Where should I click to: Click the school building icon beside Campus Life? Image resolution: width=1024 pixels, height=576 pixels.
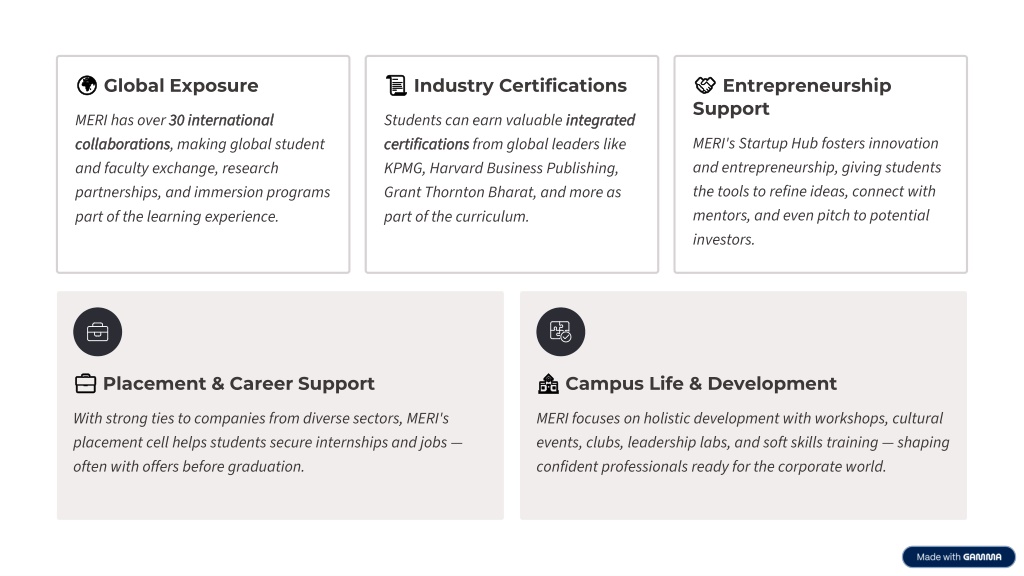coord(548,384)
